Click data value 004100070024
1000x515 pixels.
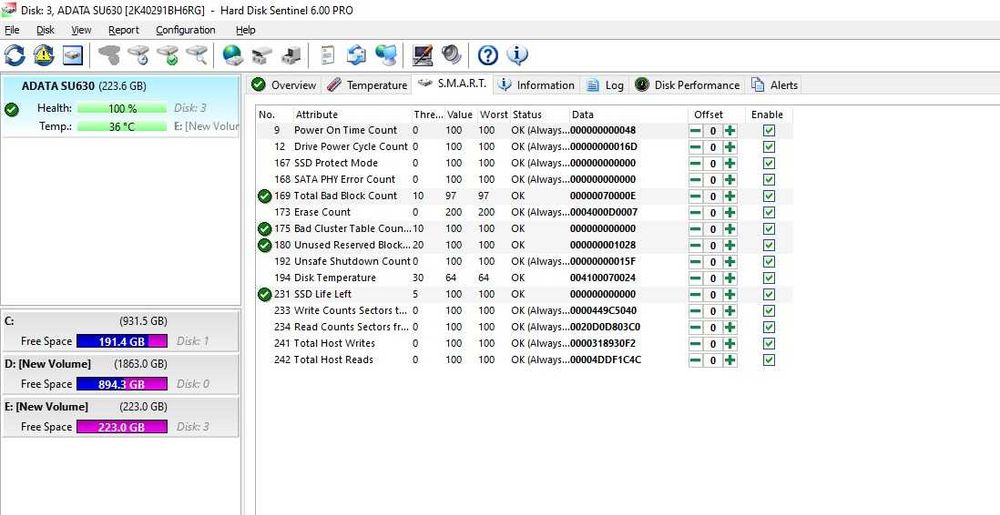pyautogui.click(x=603, y=278)
